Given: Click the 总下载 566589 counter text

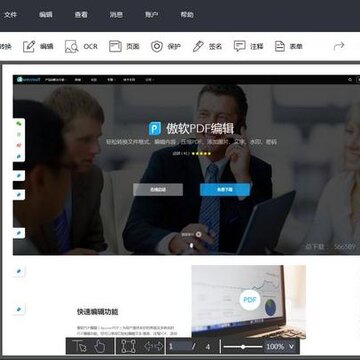Looking at the screenshot, I should (331, 247).
